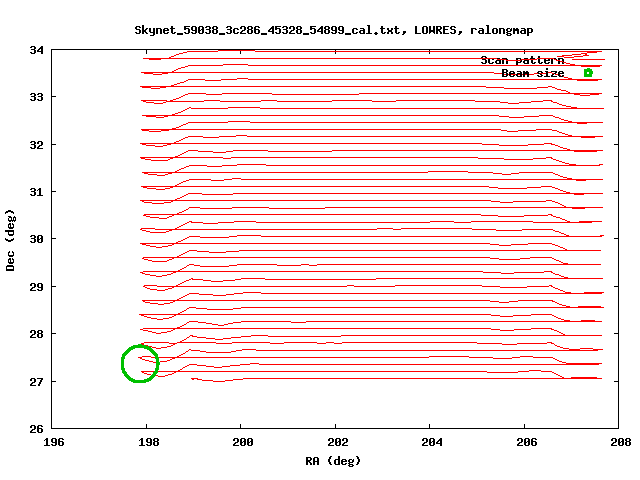640x480 pixels.
Task: Click the RA axis tick label 206
Action: coord(527,442)
